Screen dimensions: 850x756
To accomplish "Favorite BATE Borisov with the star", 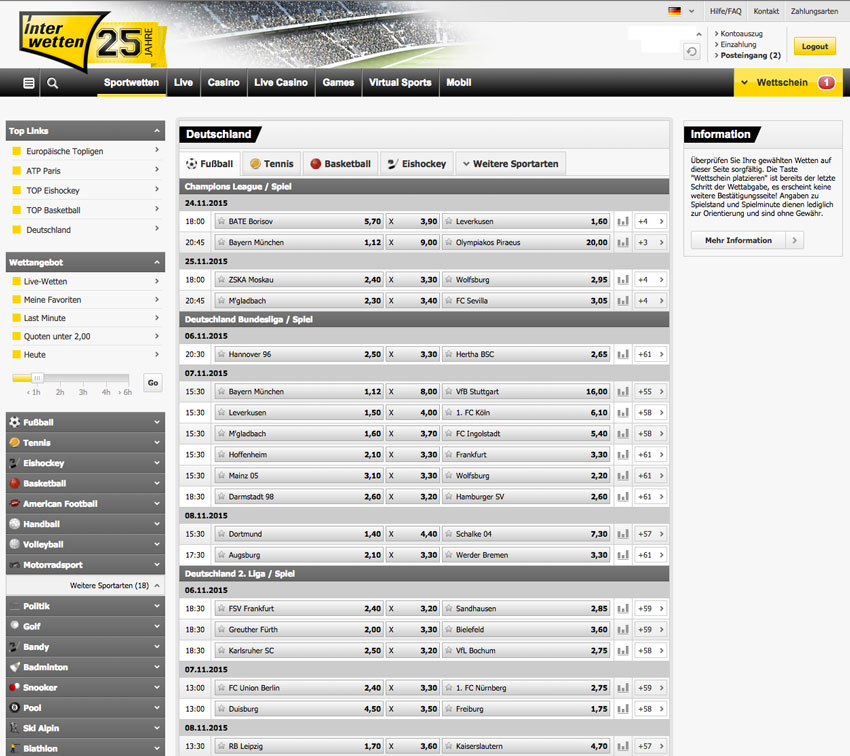I will click(221, 221).
